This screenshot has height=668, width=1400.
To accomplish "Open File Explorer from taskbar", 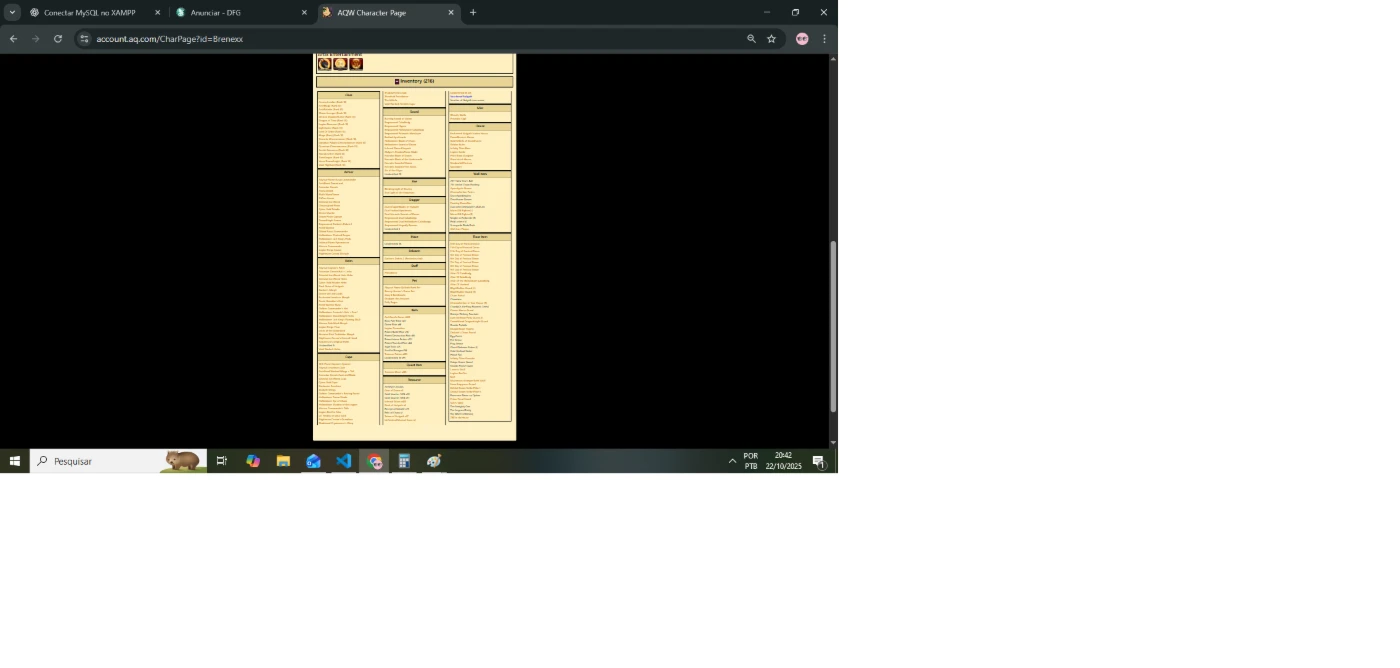I will tap(283, 461).
